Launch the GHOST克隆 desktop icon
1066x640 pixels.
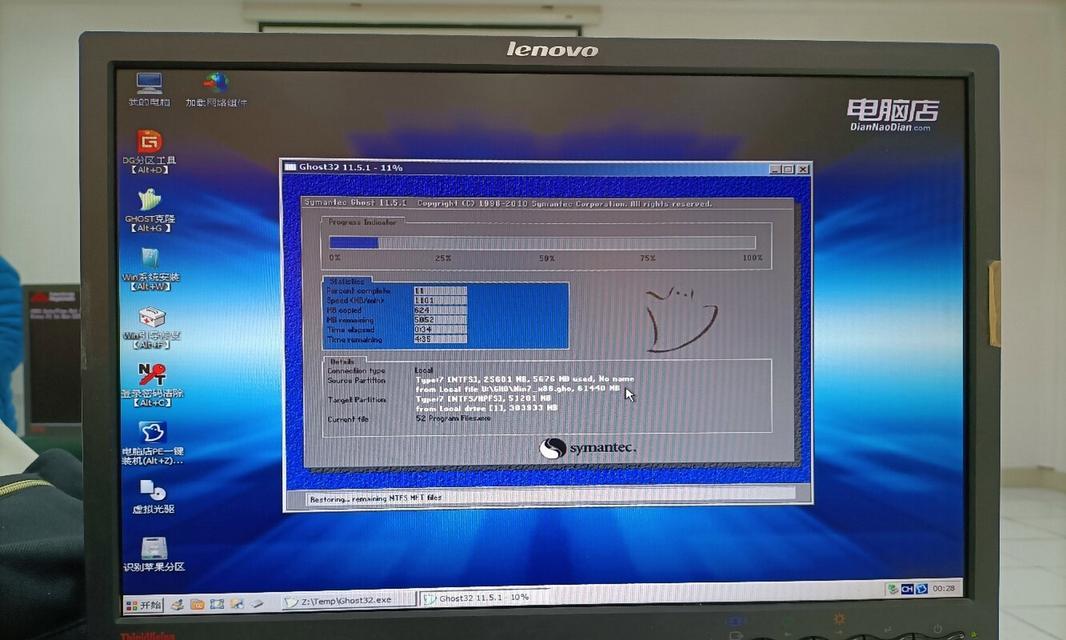click(150, 210)
